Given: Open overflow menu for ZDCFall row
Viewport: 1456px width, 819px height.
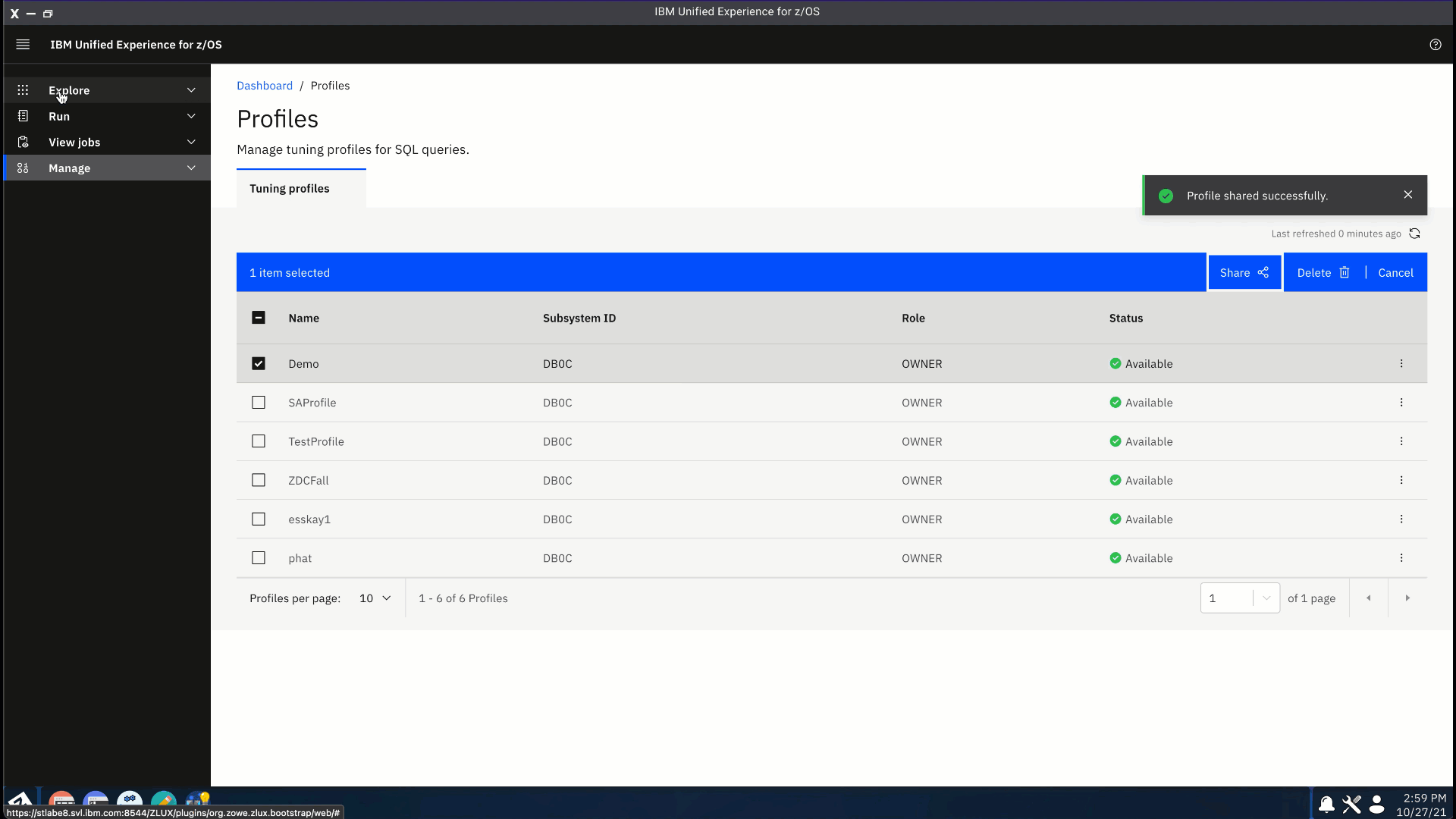Looking at the screenshot, I should click(x=1401, y=480).
